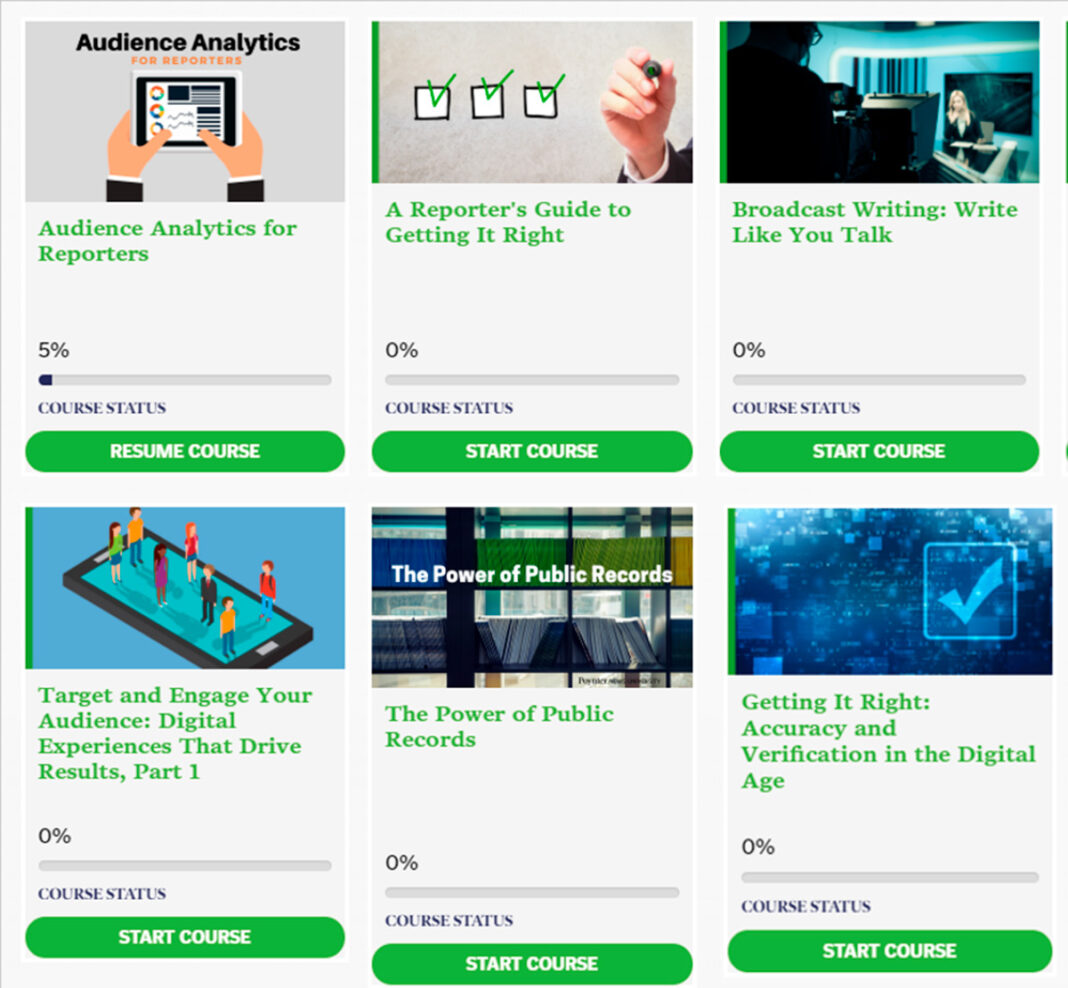Open Getting It Right: Accuracy and Verification title
Screen dimensions: 1068x988
(x=888, y=742)
